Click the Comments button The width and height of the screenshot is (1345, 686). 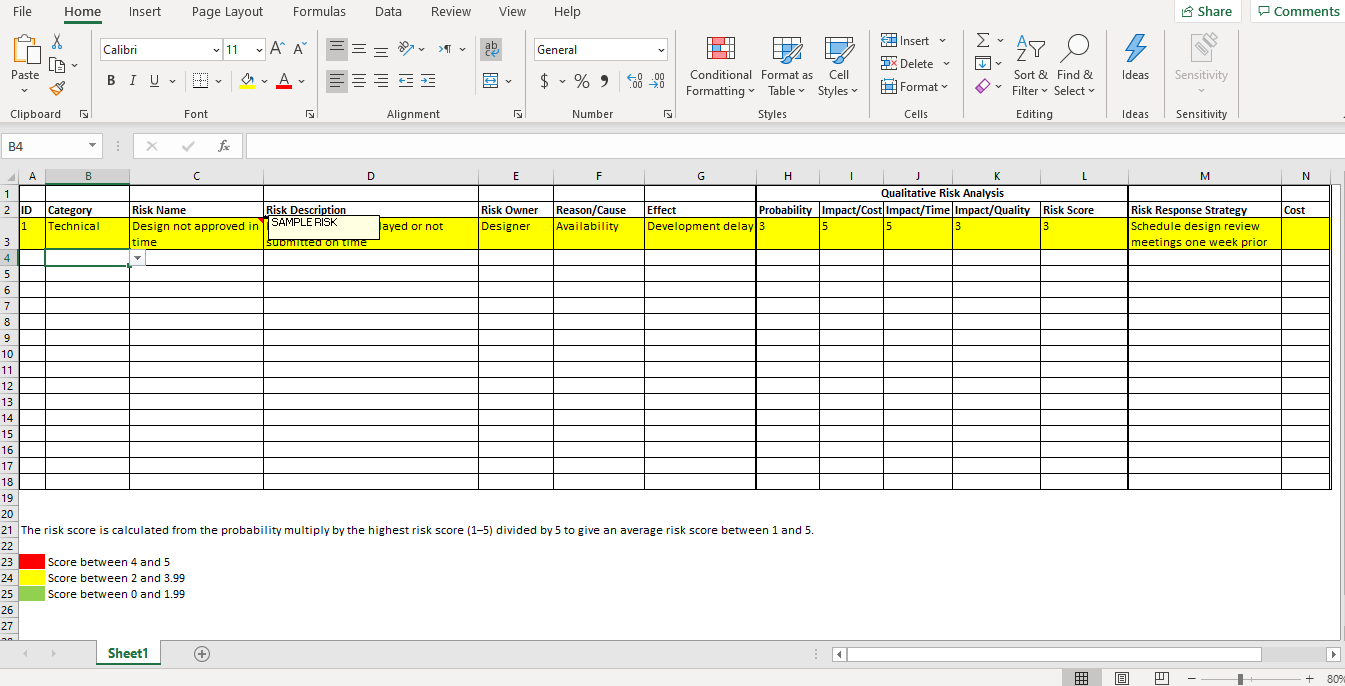pos(1298,11)
